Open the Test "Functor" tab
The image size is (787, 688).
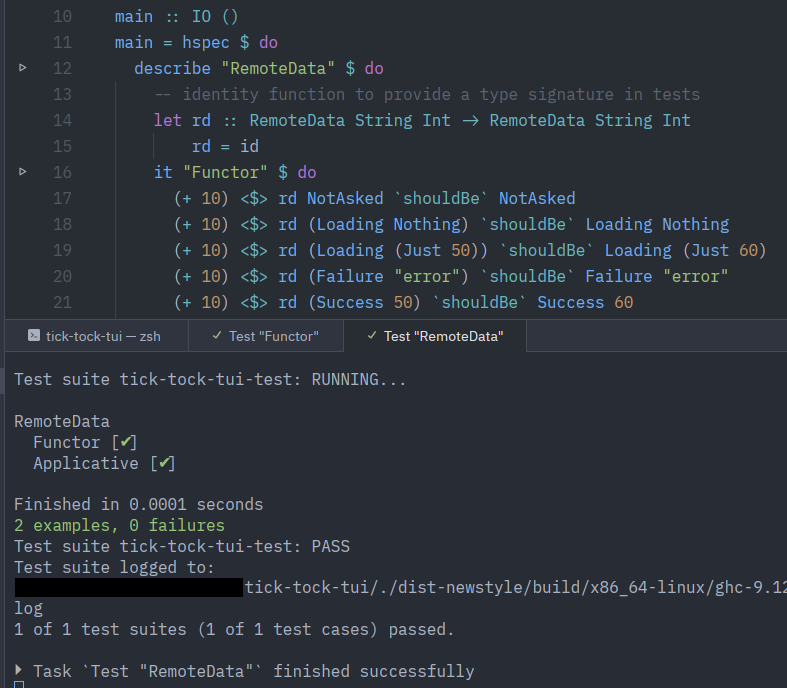(266, 336)
